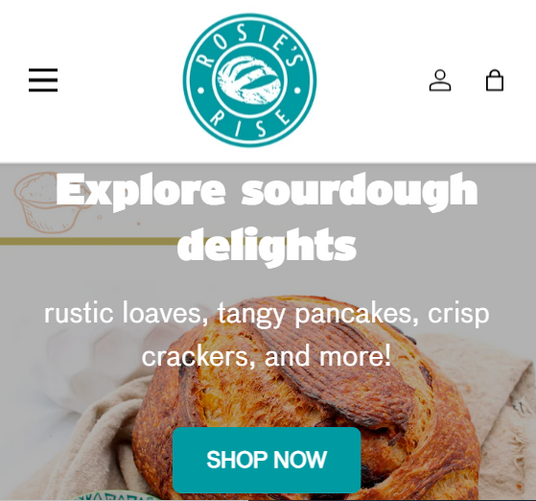View the shopping bag cart
The height and width of the screenshot is (501, 536).
[x=495, y=80]
